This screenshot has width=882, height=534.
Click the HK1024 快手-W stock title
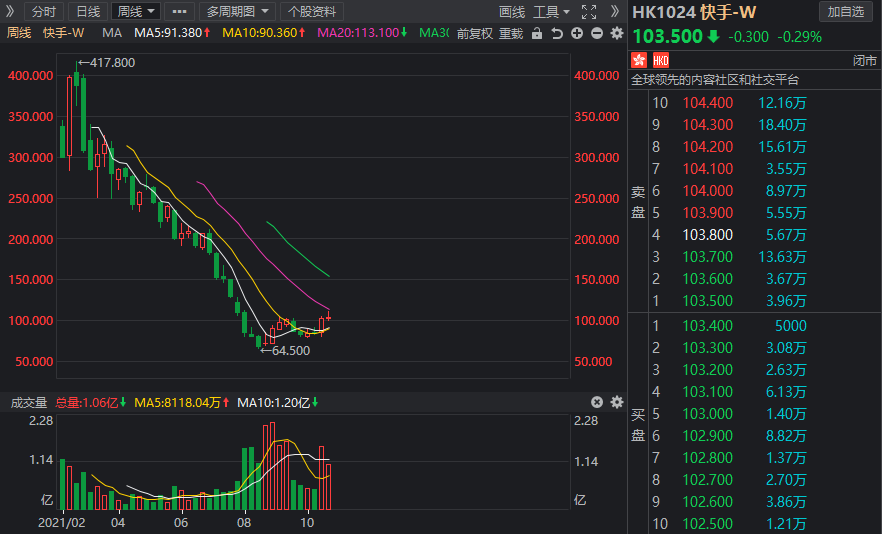694,12
